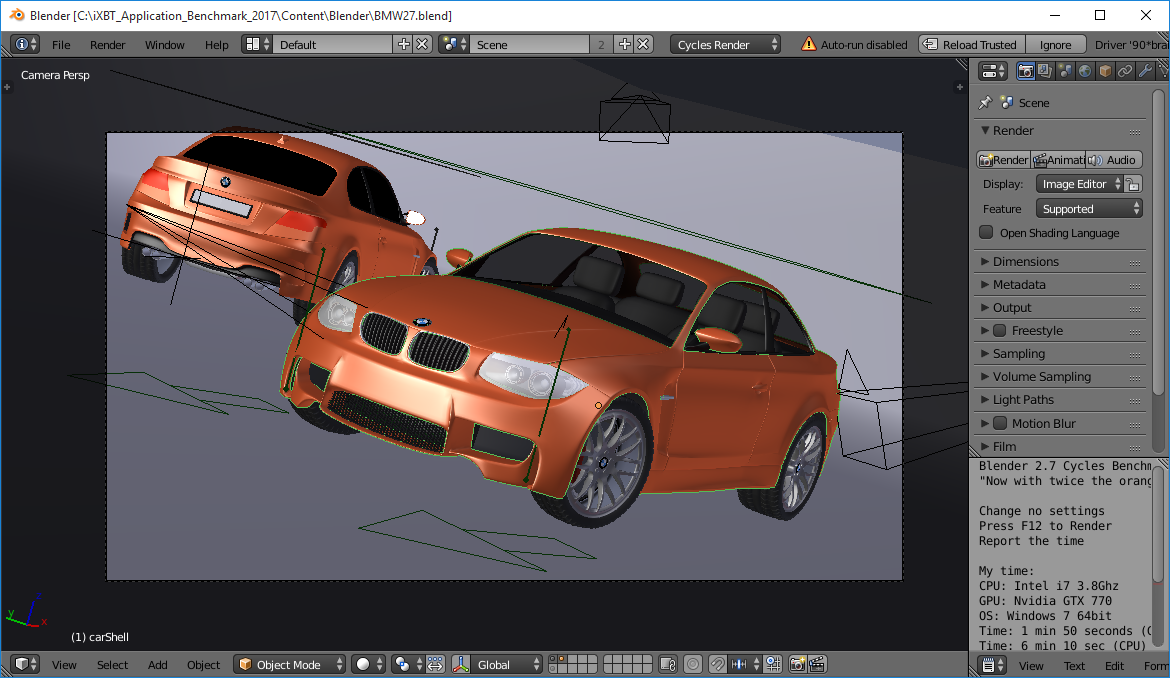Screen dimensions: 1170x678
Task: Open the Object properties cube icon
Action: pyautogui.click(x=1104, y=71)
